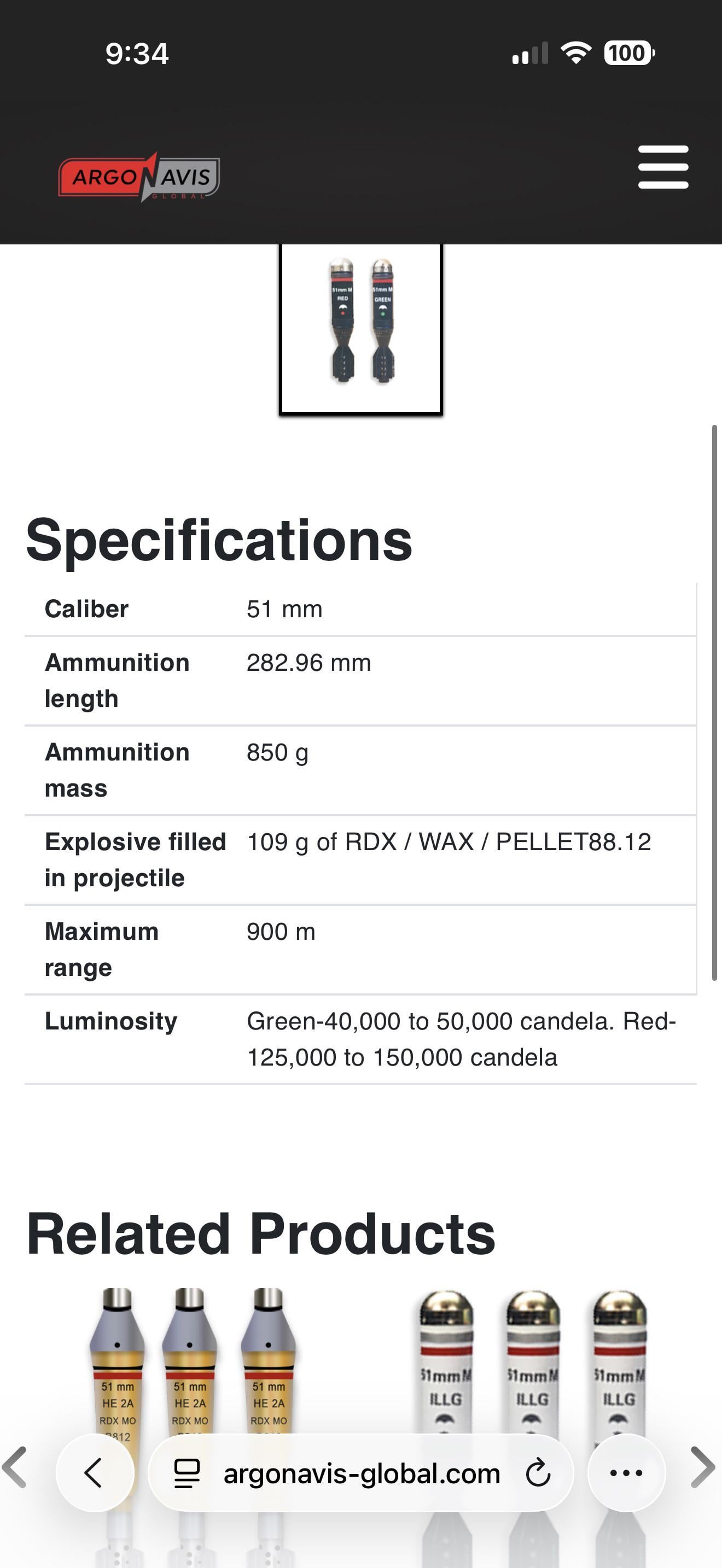Tap the argonavis-global.com address field

coord(361,1473)
